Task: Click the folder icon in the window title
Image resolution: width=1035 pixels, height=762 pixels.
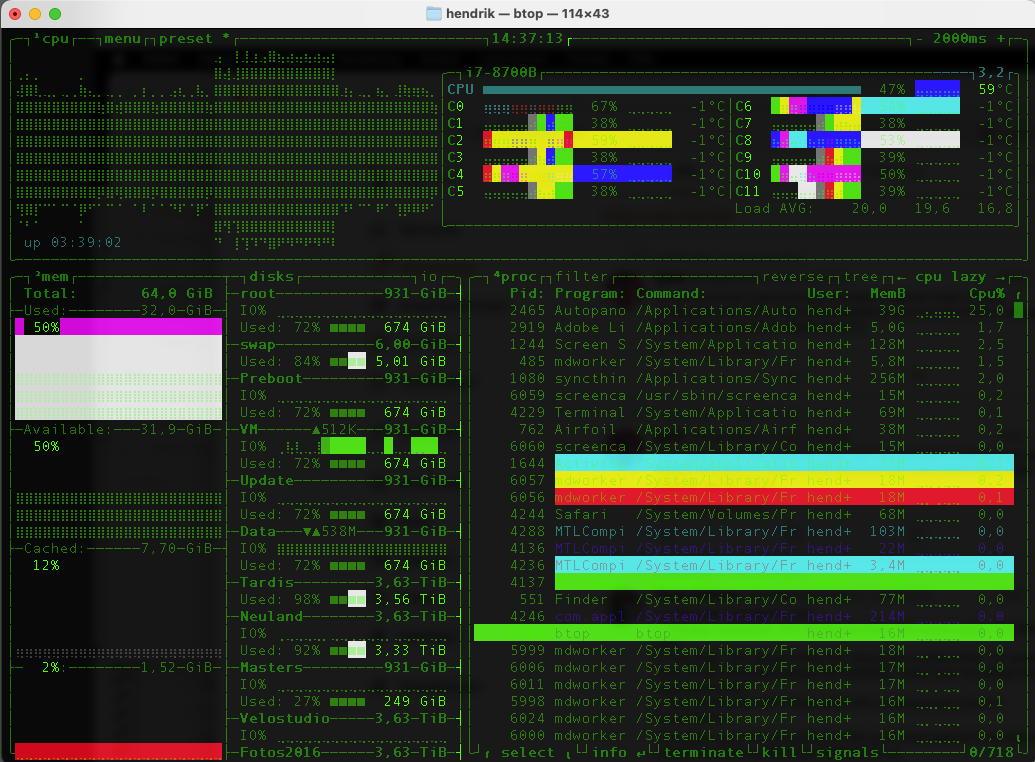Action: coord(433,13)
